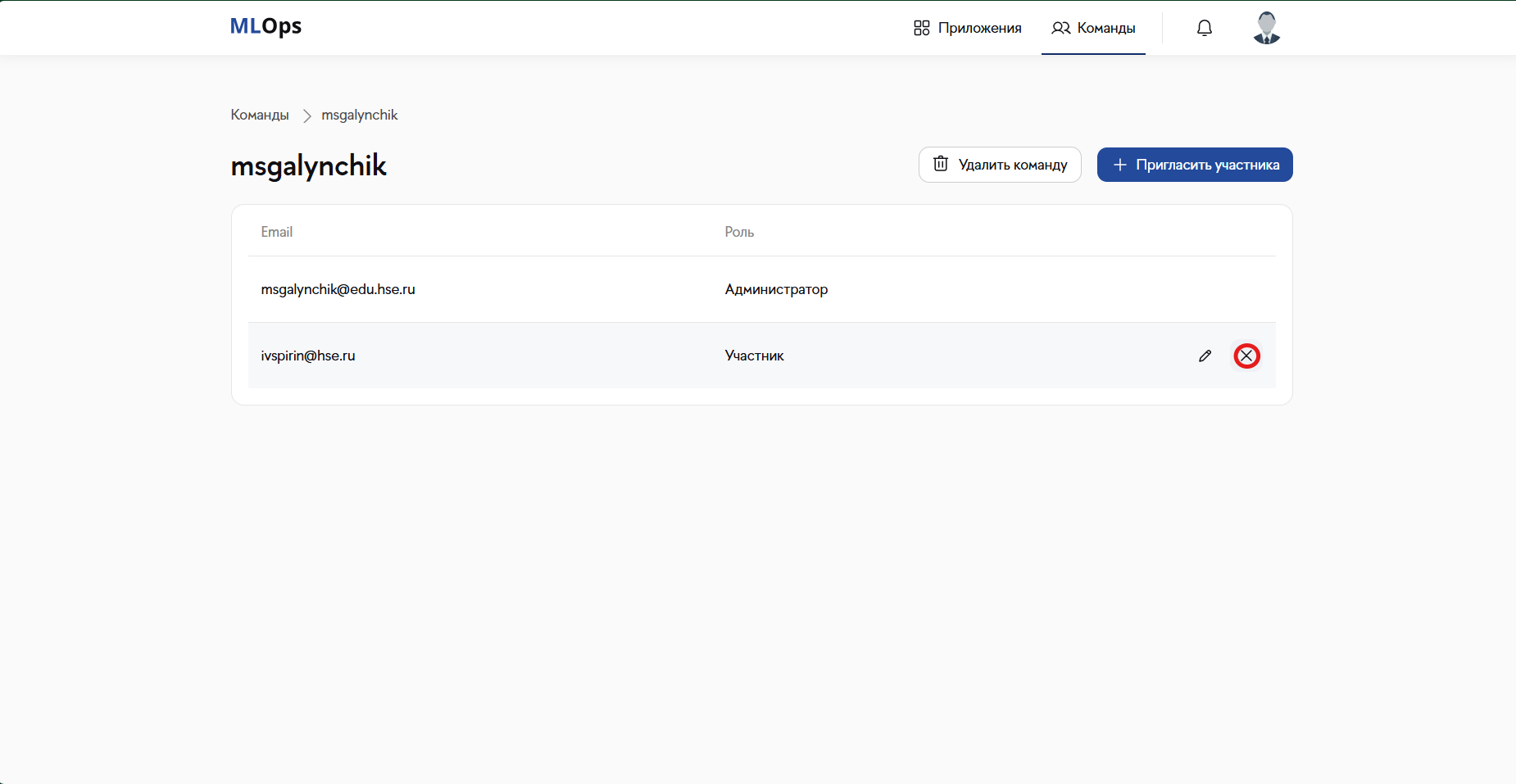Click the people icon beside Команды
The image size is (1516, 784).
point(1060,28)
